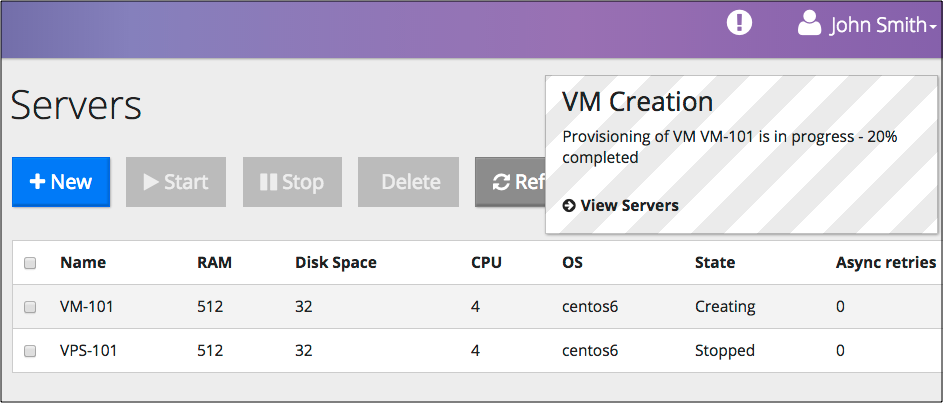
Task: Click the VPS-101 server name
Action: click(90, 351)
